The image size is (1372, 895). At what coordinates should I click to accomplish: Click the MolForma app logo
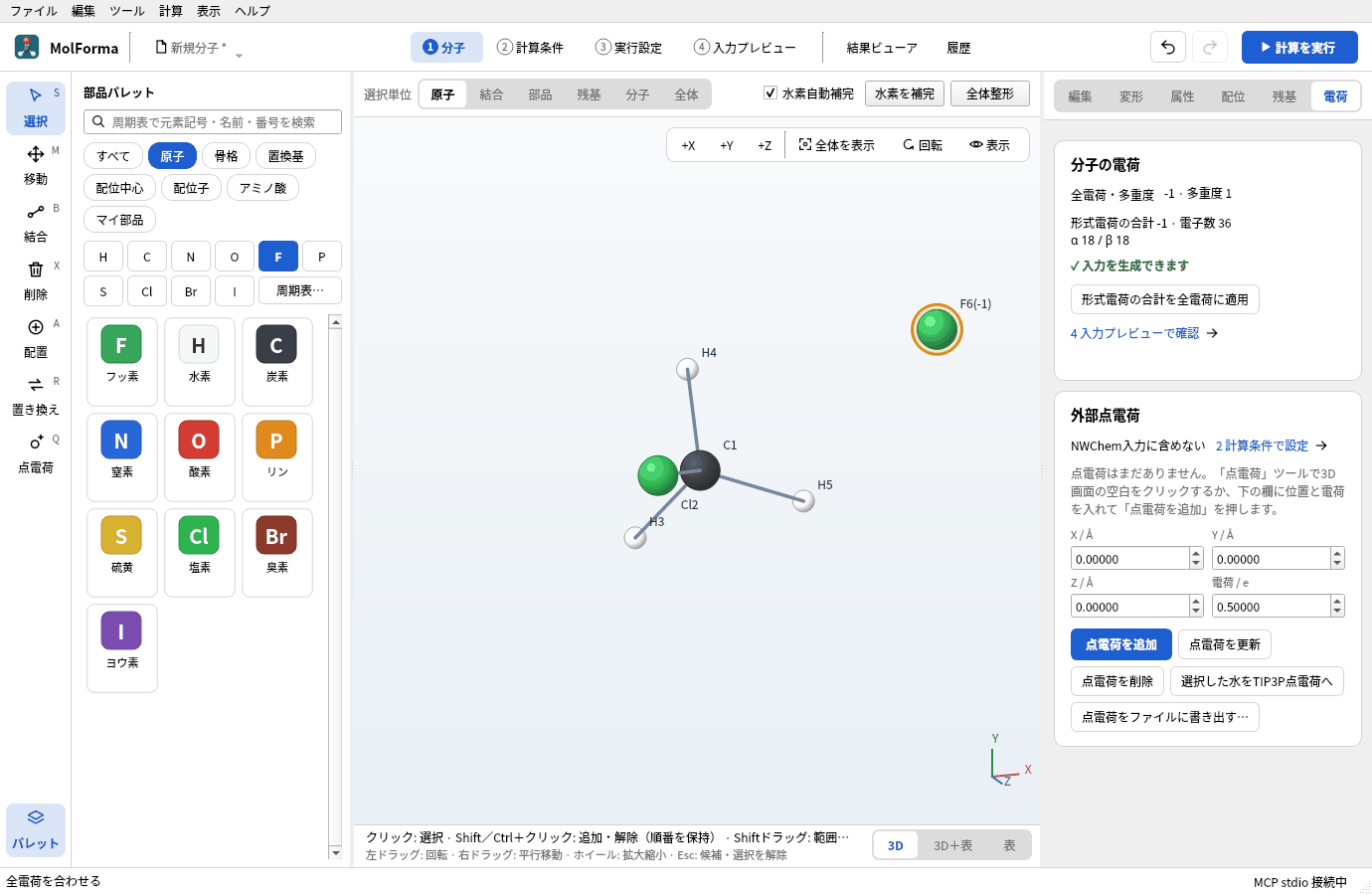pyautogui.click(x=27, y=47)
